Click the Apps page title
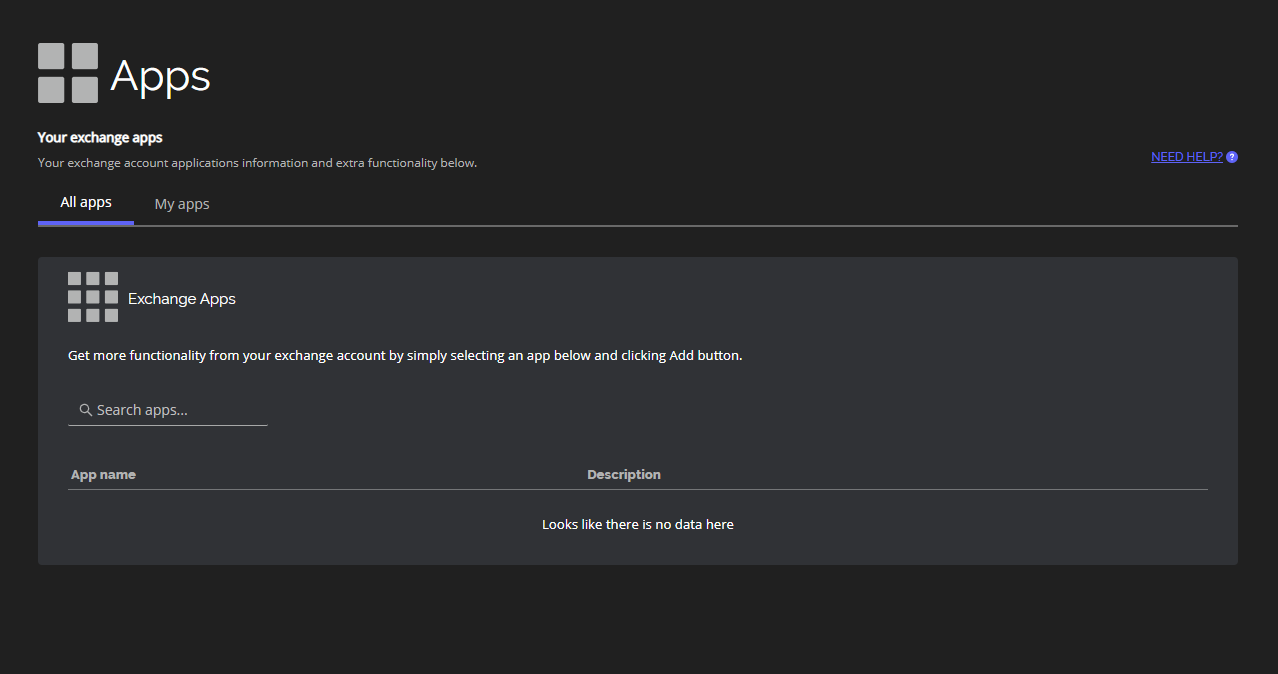1278x674 pixels. point(161,76)
